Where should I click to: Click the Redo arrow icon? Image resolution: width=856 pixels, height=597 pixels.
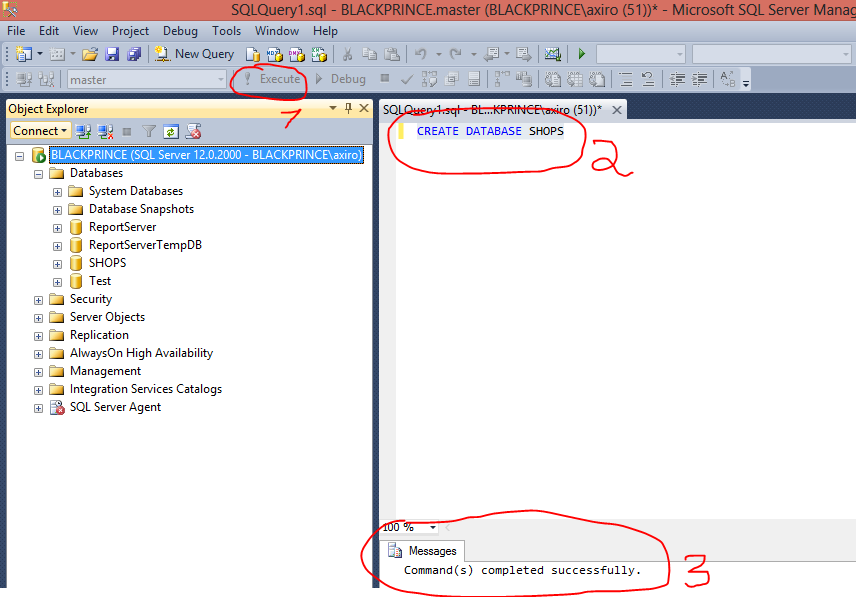(456, 54)
